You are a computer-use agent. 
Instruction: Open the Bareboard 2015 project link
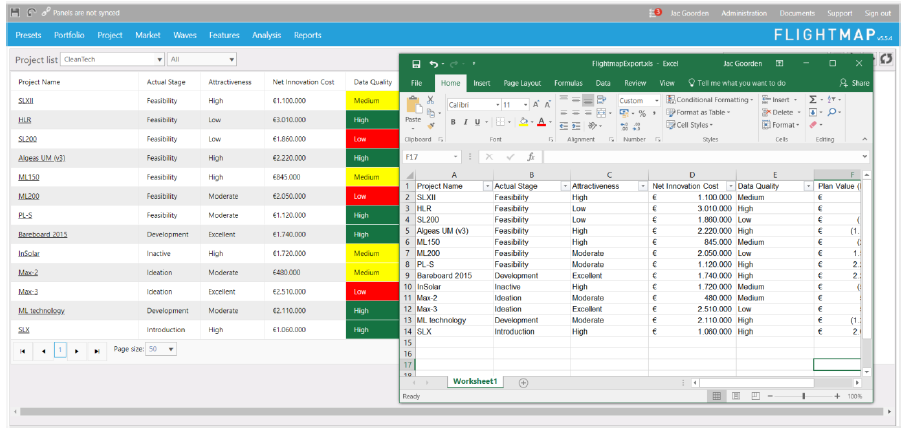(43, 234)
